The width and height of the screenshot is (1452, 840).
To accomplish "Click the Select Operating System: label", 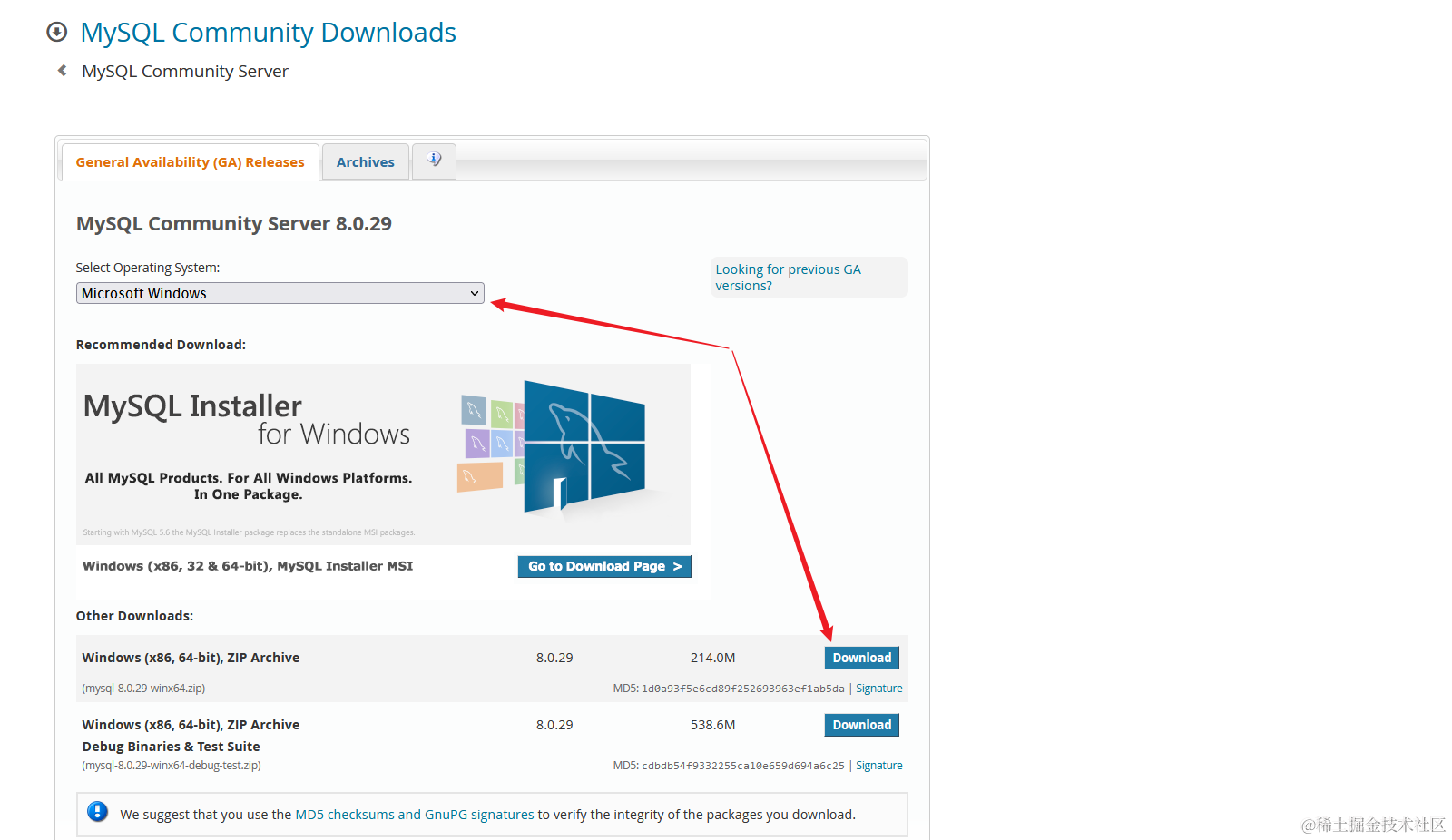I will (x=148, y=268).
